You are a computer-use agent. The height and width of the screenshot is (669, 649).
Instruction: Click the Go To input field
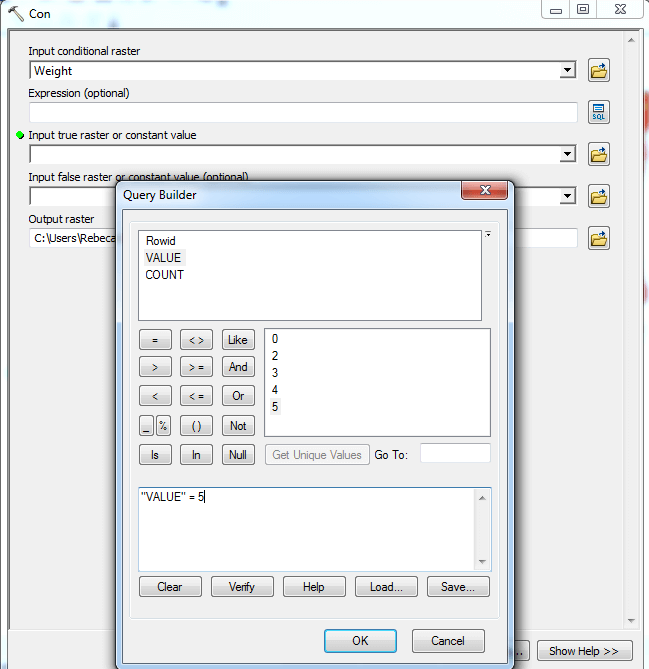(x=455, y=455)
